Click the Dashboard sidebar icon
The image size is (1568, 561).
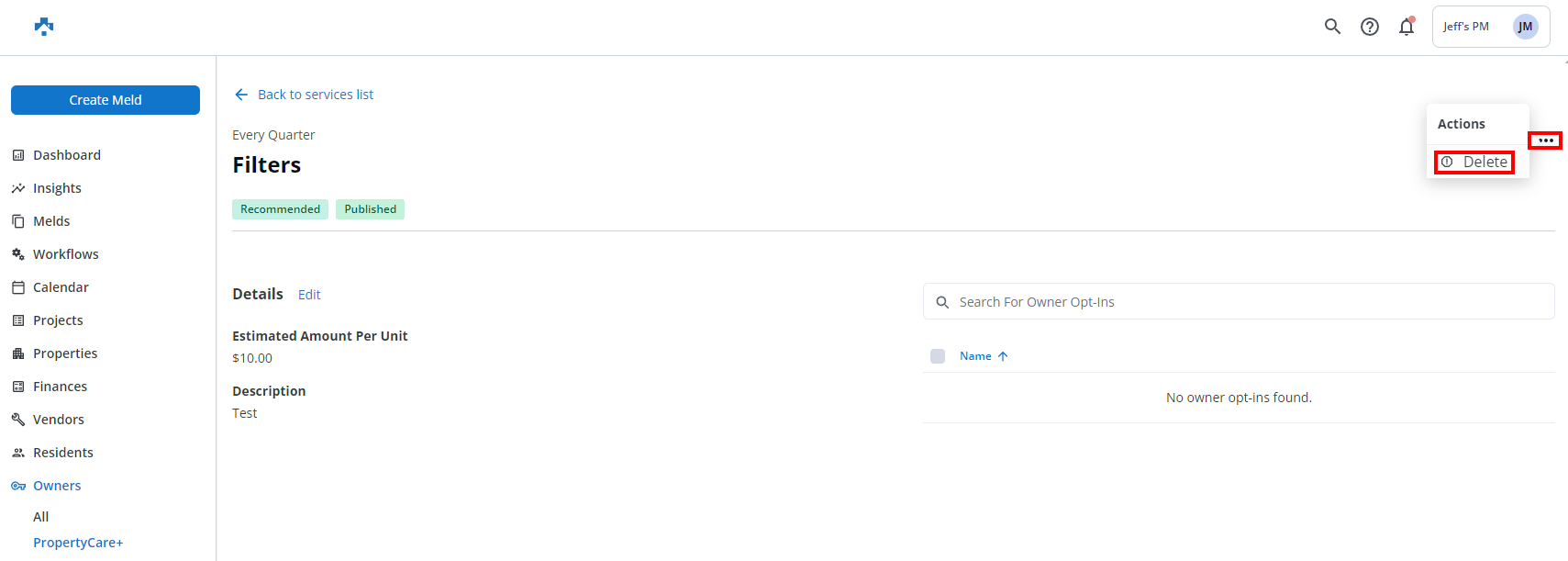(18, 155)
